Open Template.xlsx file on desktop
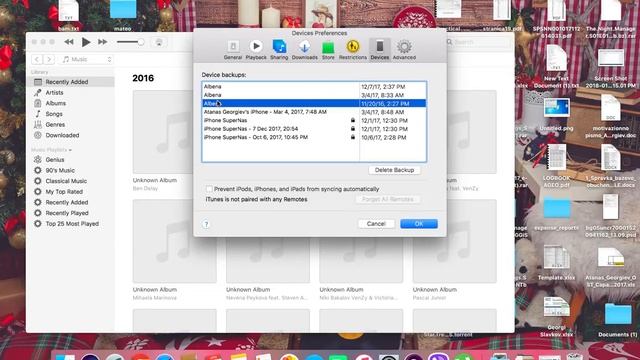 556,262
